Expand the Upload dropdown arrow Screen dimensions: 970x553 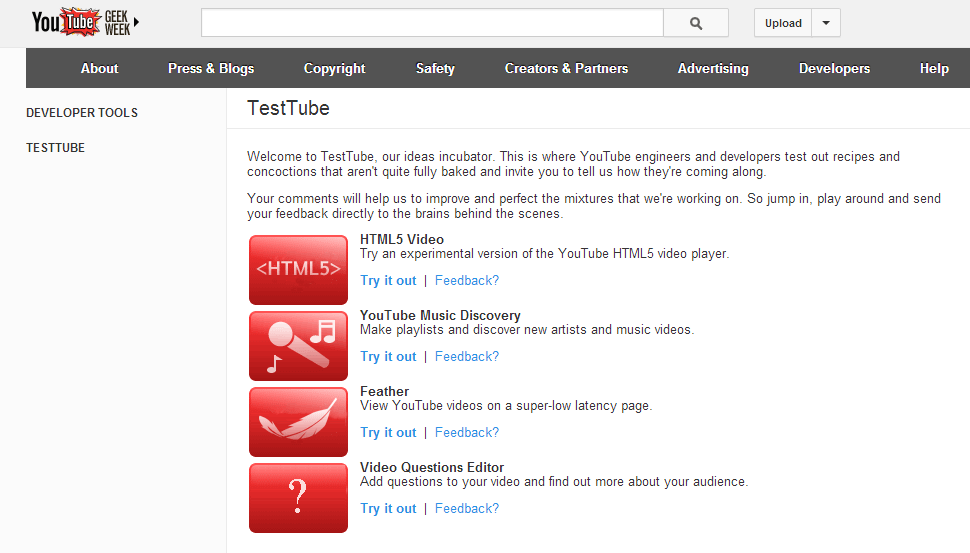pos(826,23)
